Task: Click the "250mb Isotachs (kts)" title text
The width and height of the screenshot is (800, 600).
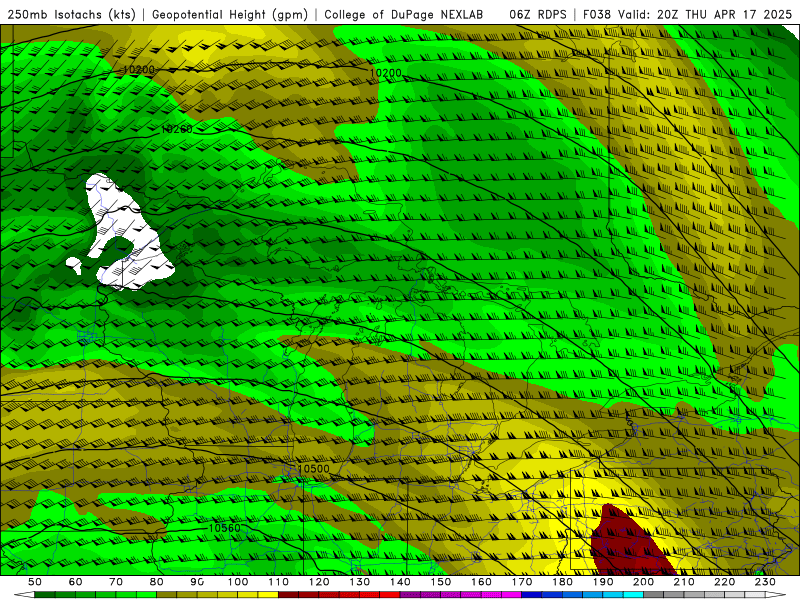Action: coord(71,14)
